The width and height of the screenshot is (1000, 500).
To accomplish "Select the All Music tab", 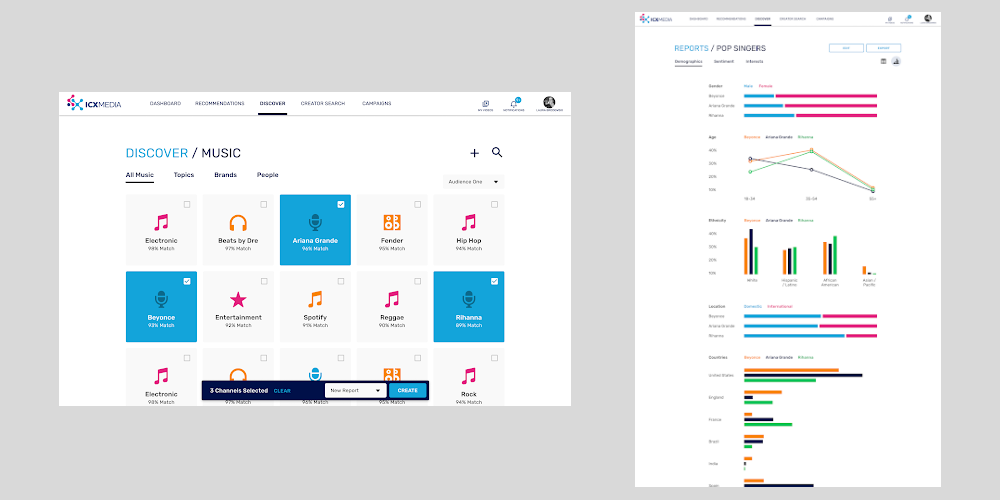I will coord(140,175).
